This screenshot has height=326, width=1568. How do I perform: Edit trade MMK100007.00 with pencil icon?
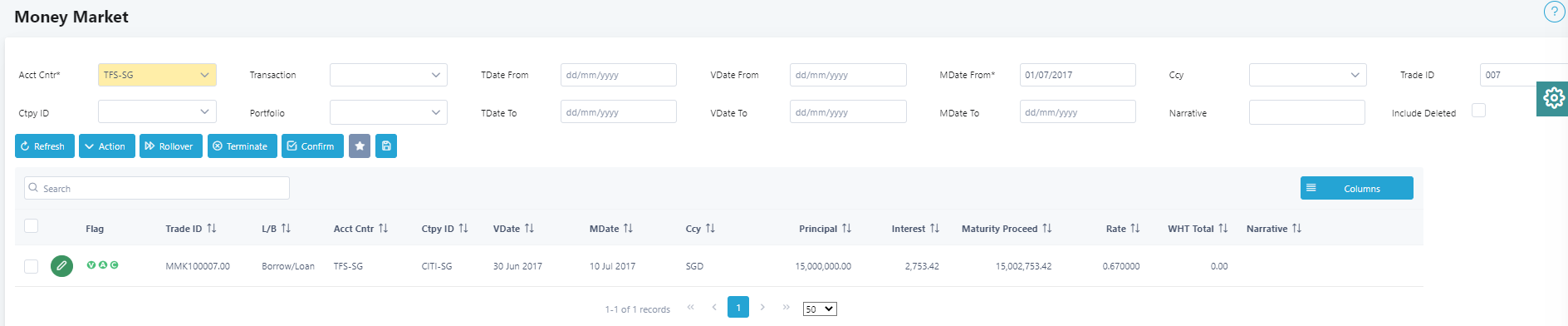coord(61,266)
